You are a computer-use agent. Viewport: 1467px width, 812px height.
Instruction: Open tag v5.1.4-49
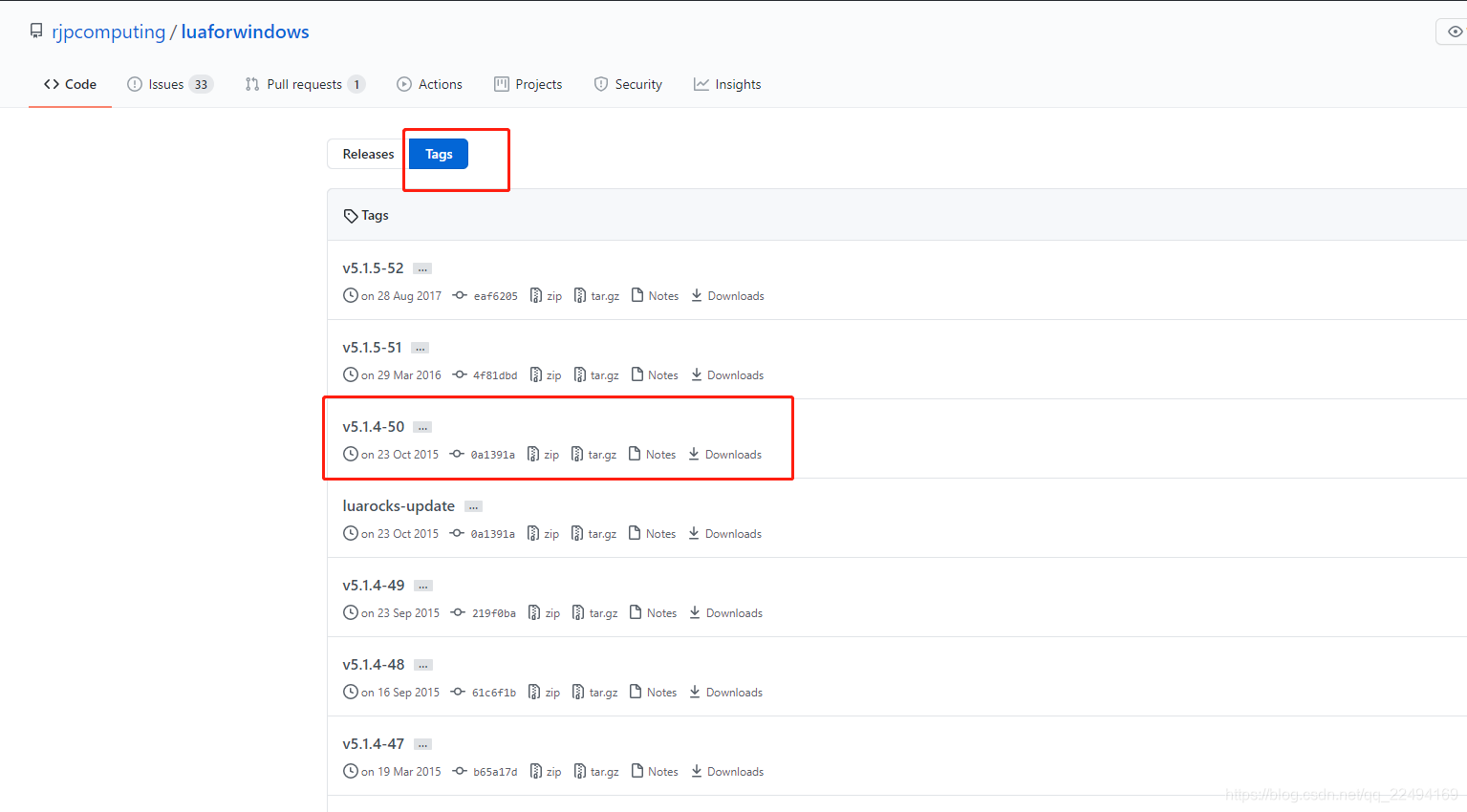373,586
